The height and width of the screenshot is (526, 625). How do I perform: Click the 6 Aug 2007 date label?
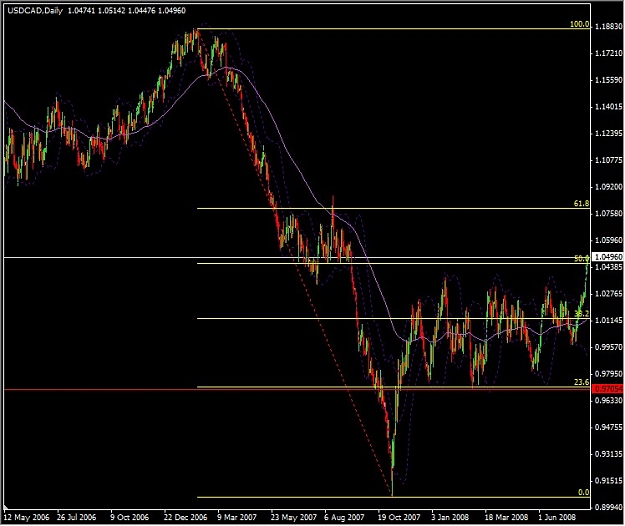point(344,517)
